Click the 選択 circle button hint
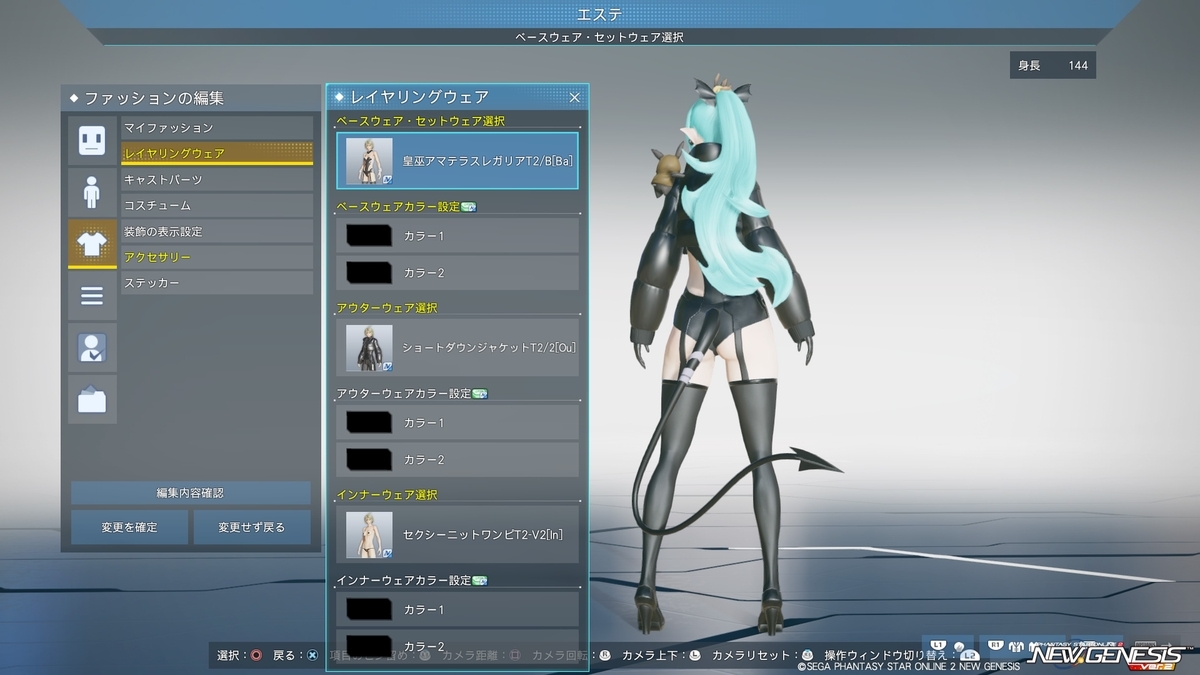Screen dimensions: 1200x675 coord(257,656)
